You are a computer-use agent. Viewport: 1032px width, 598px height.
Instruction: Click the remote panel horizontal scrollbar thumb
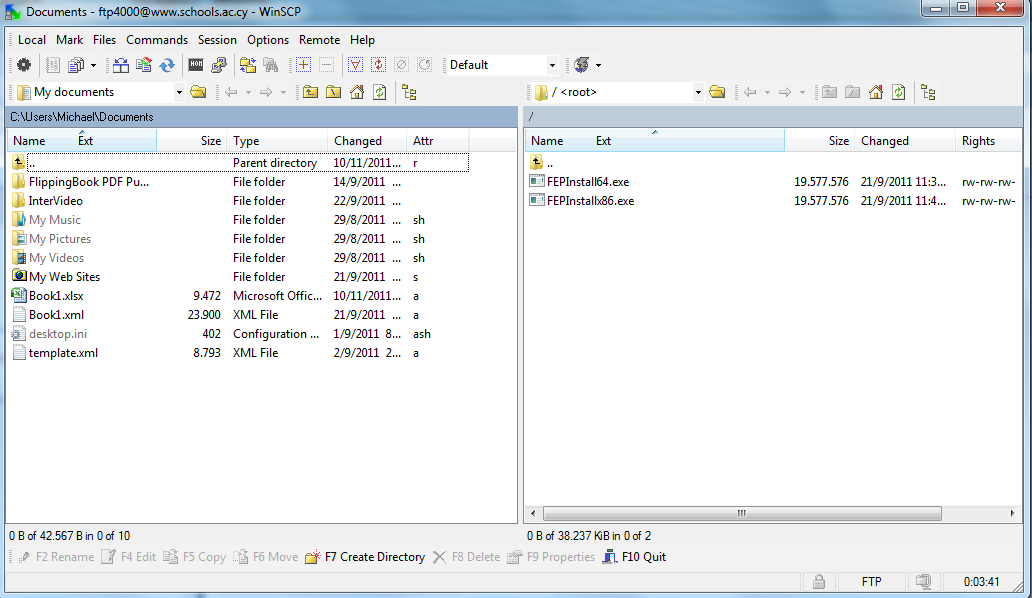(742, 513)
